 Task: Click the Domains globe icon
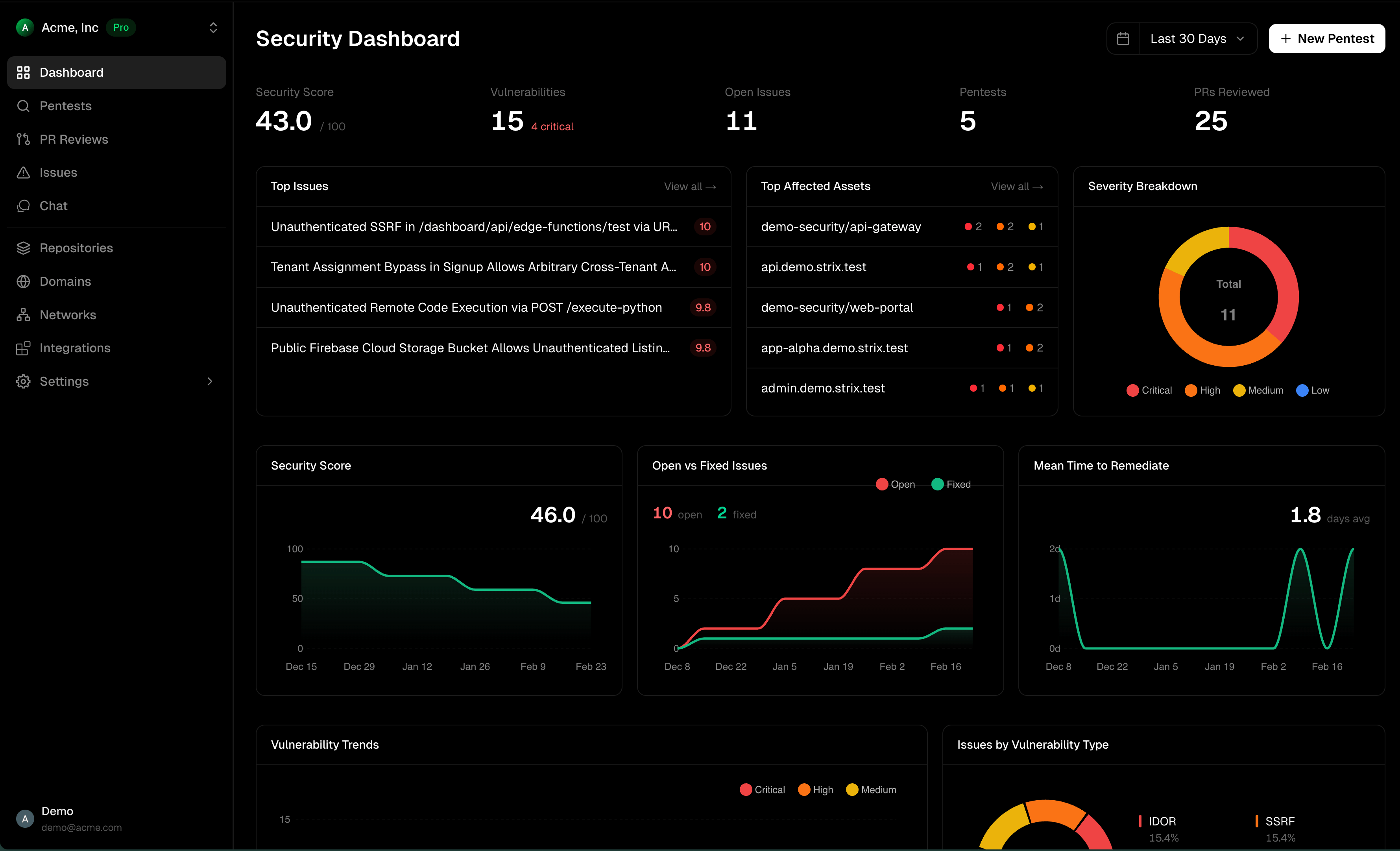tap(23, 281)
